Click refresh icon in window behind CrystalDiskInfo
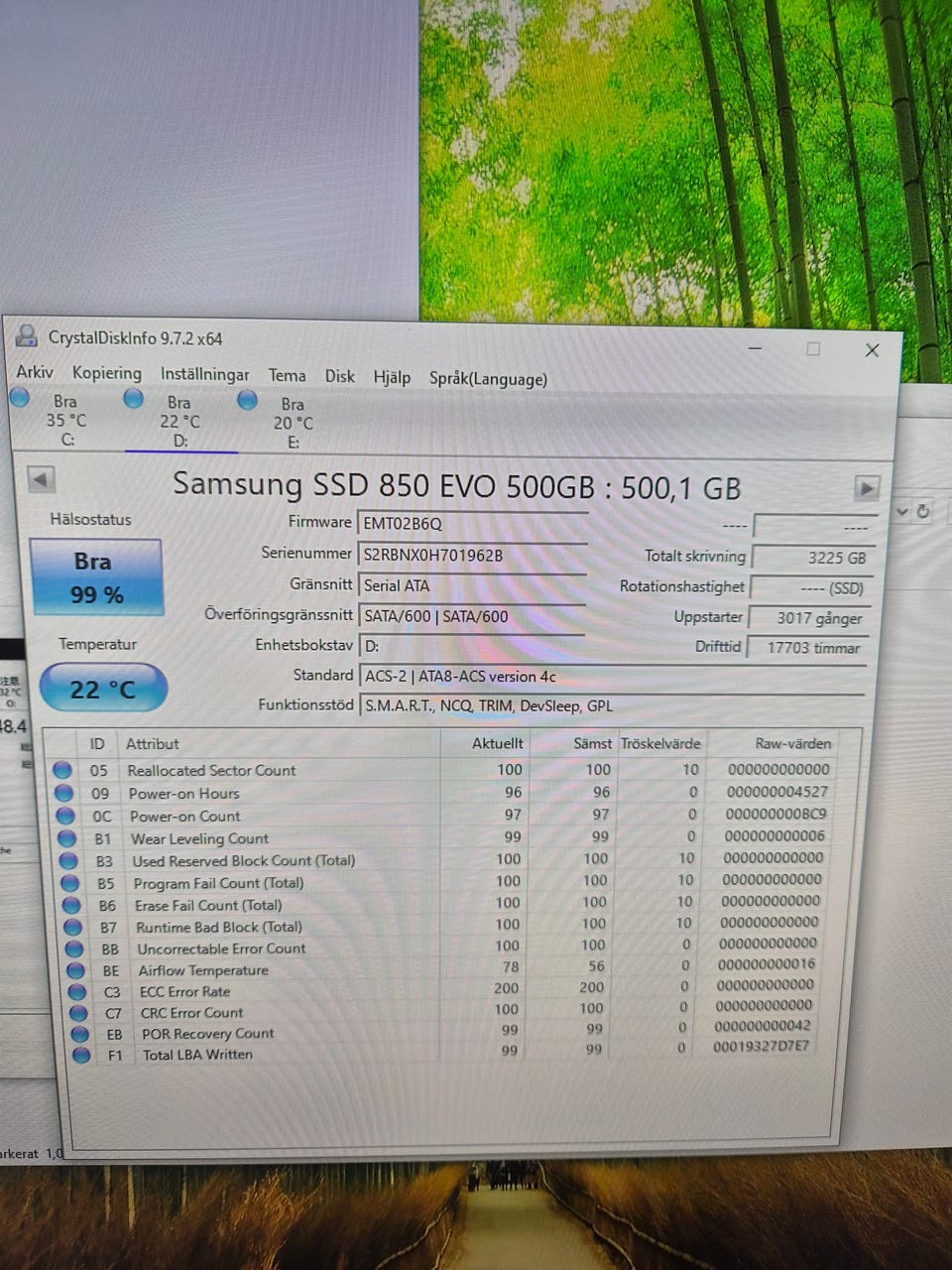The width and height of the screenshot is (952, 1270). click(923, 511)
